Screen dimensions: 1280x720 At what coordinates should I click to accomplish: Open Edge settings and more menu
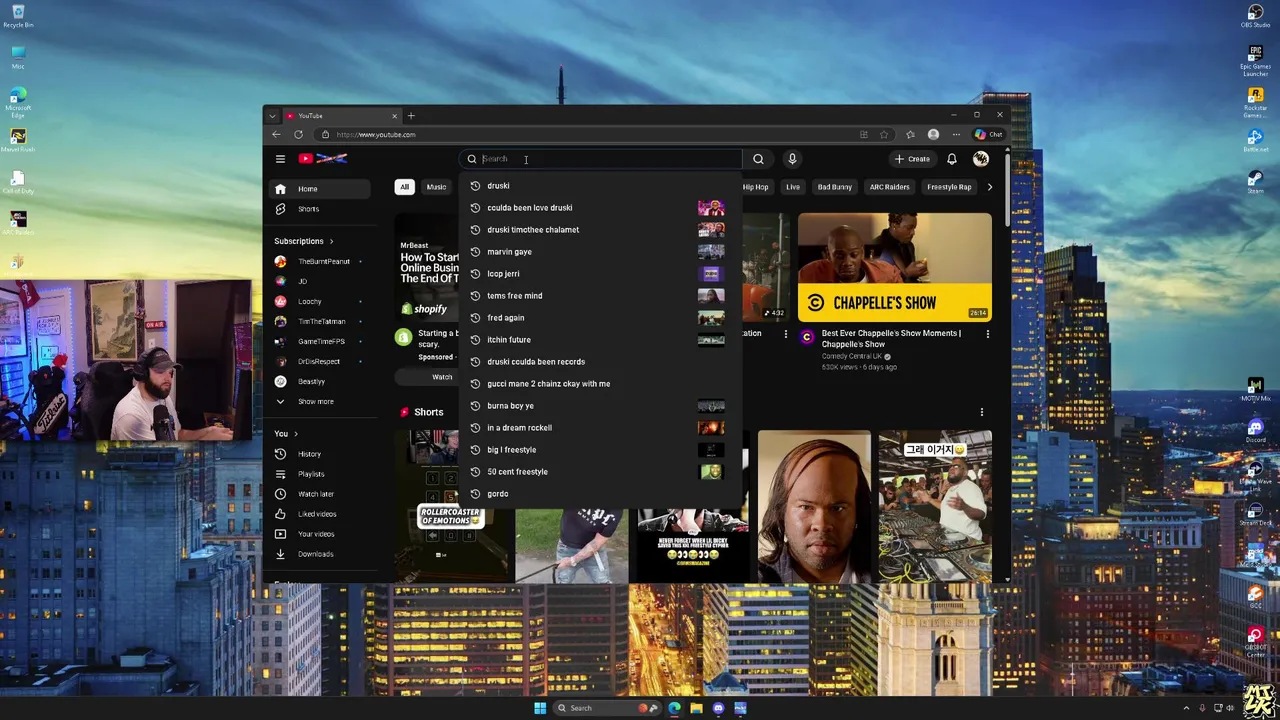click(956, 134)
